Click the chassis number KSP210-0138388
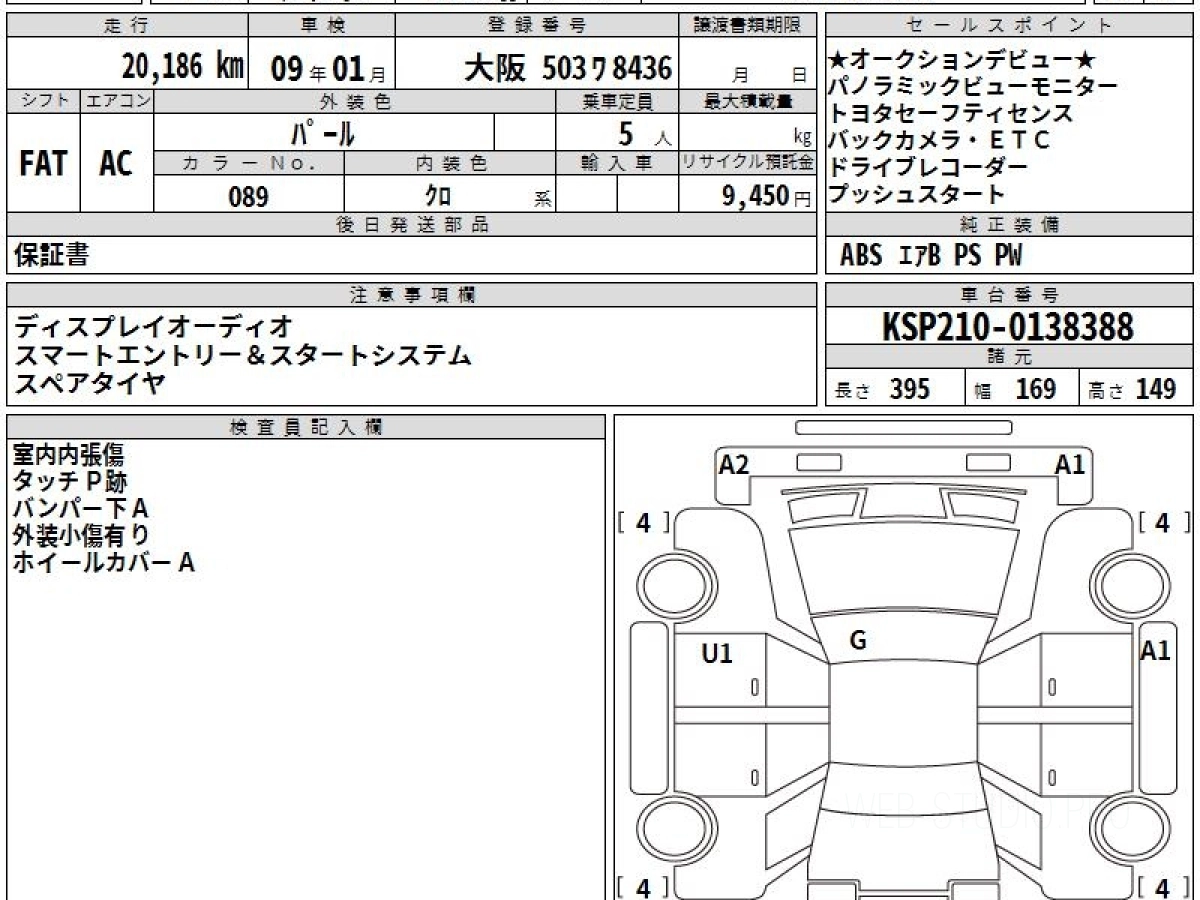 (x=1008, y=327)
